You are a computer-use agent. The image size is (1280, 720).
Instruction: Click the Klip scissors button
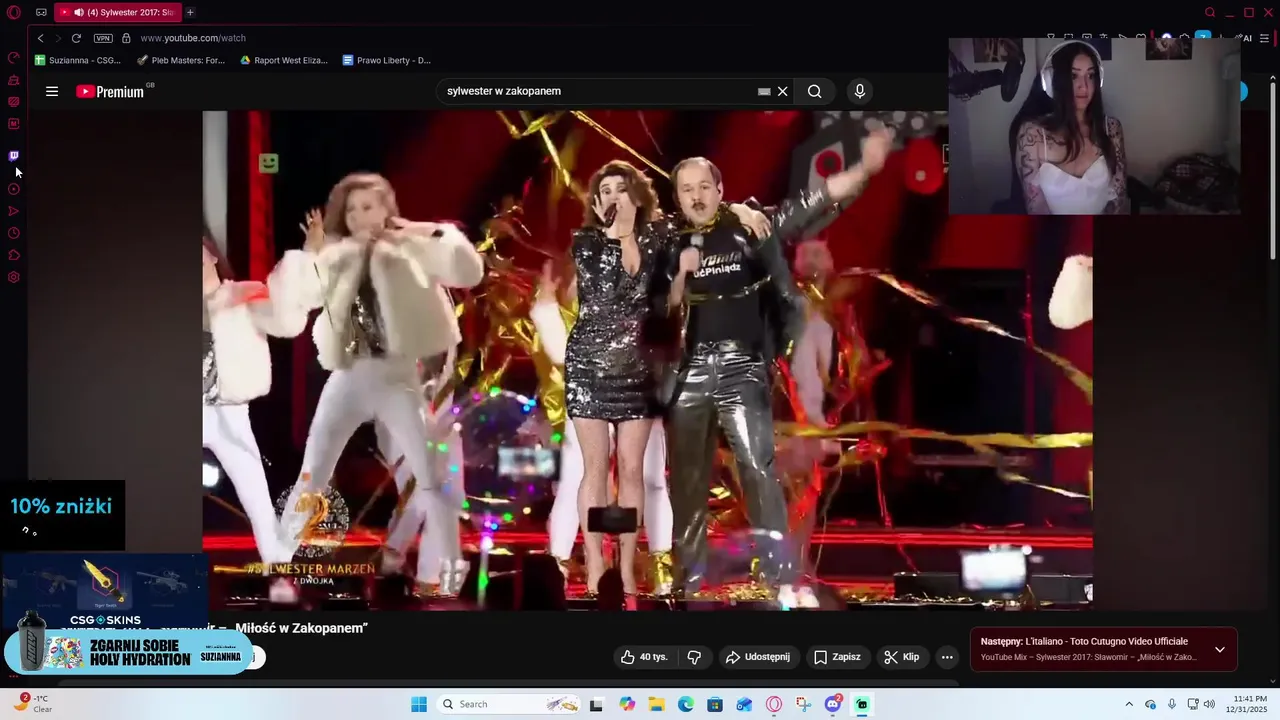click(901, 657)
